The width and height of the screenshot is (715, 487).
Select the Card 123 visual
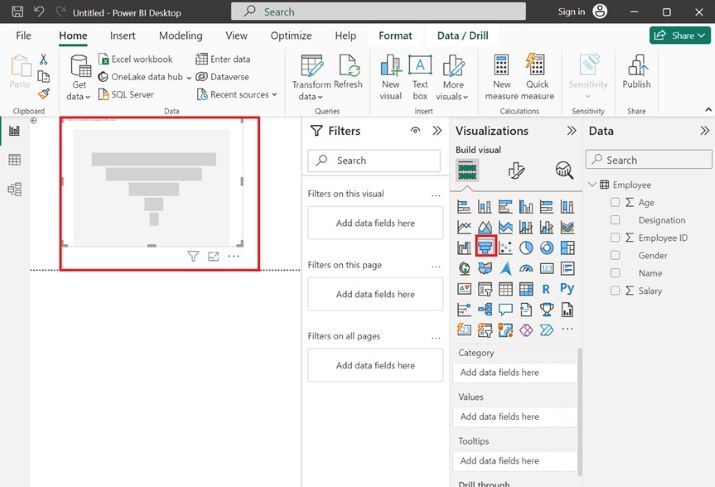click(x=547, y=268)
